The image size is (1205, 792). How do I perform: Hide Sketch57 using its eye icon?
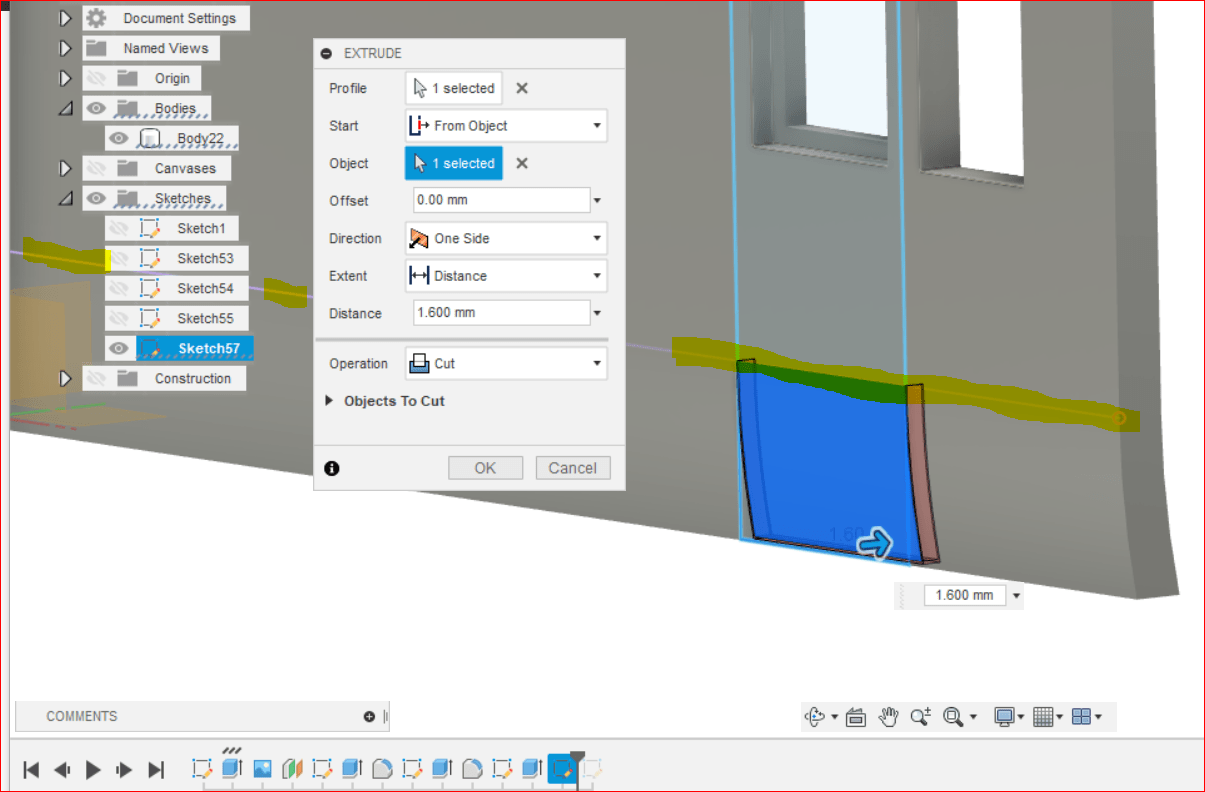[x=119, y=348]
